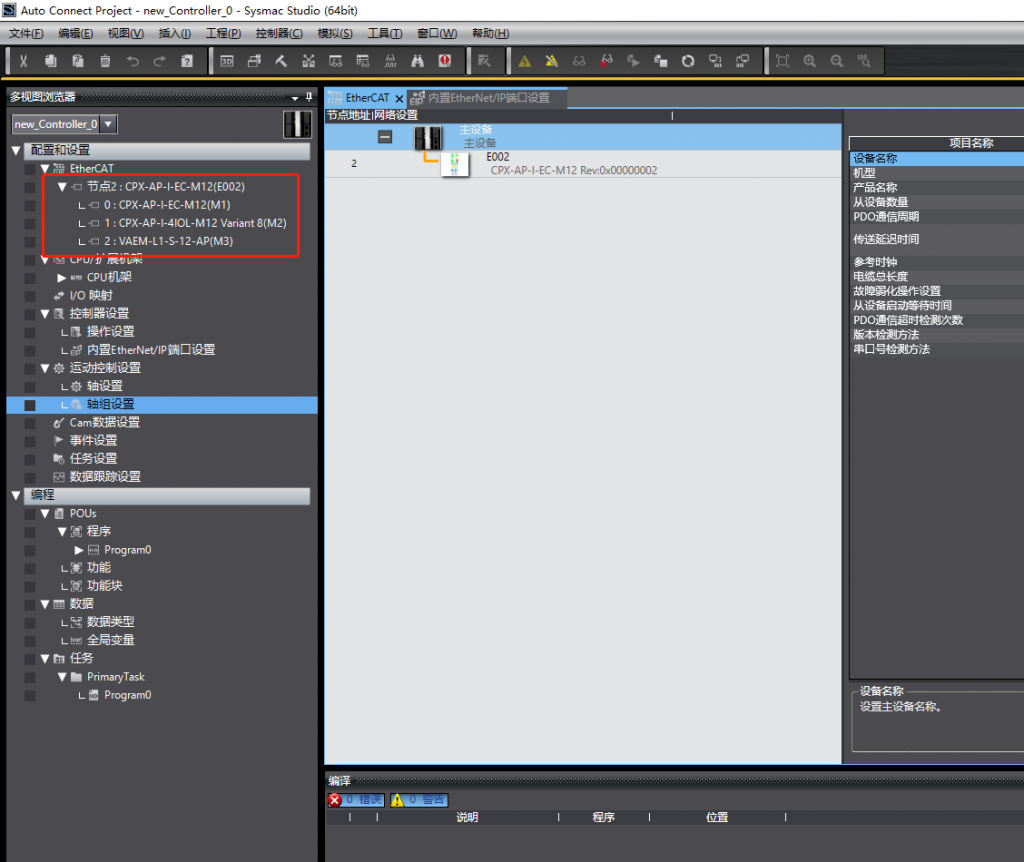This screenshot has height=862, width=1024.
Task: Open the binoculars search icon
Action: 417,61
